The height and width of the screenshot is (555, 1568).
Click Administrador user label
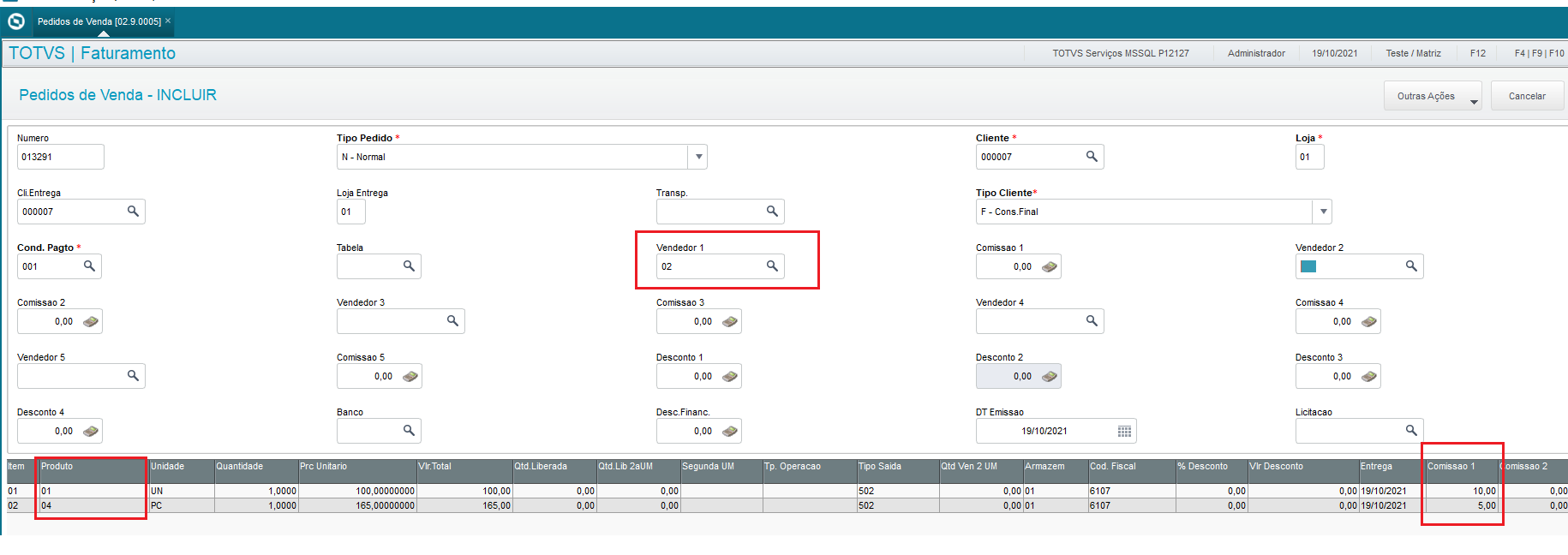click(1256, 53)
